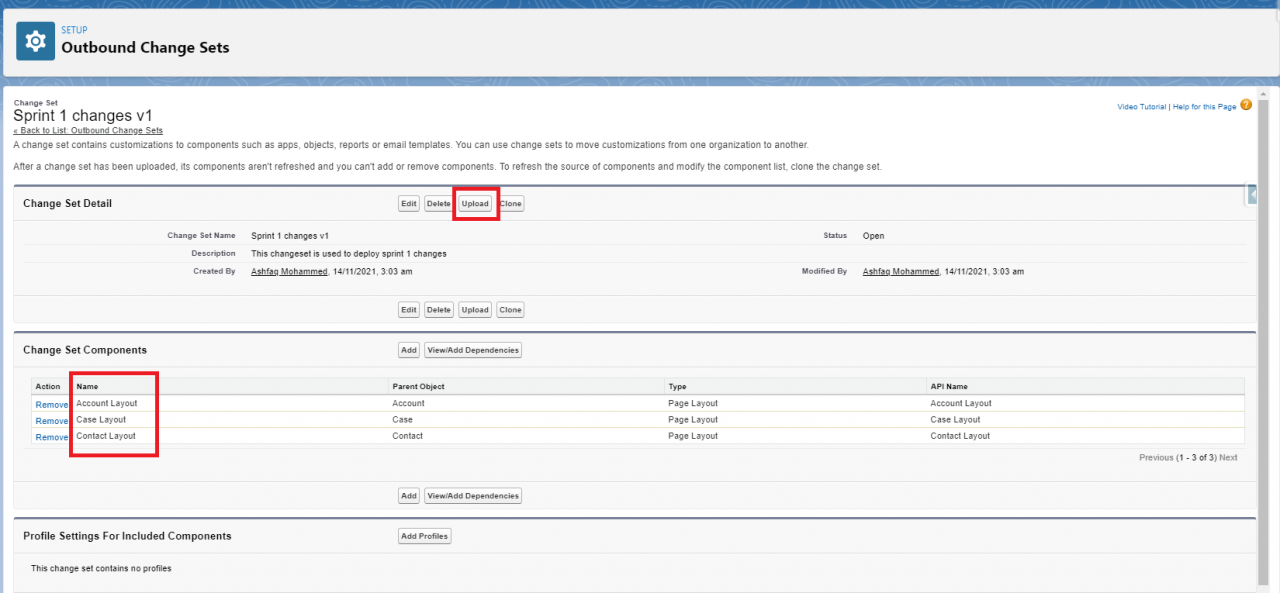
Task: Add a component to the change set
Action: [x=408, y=350]
